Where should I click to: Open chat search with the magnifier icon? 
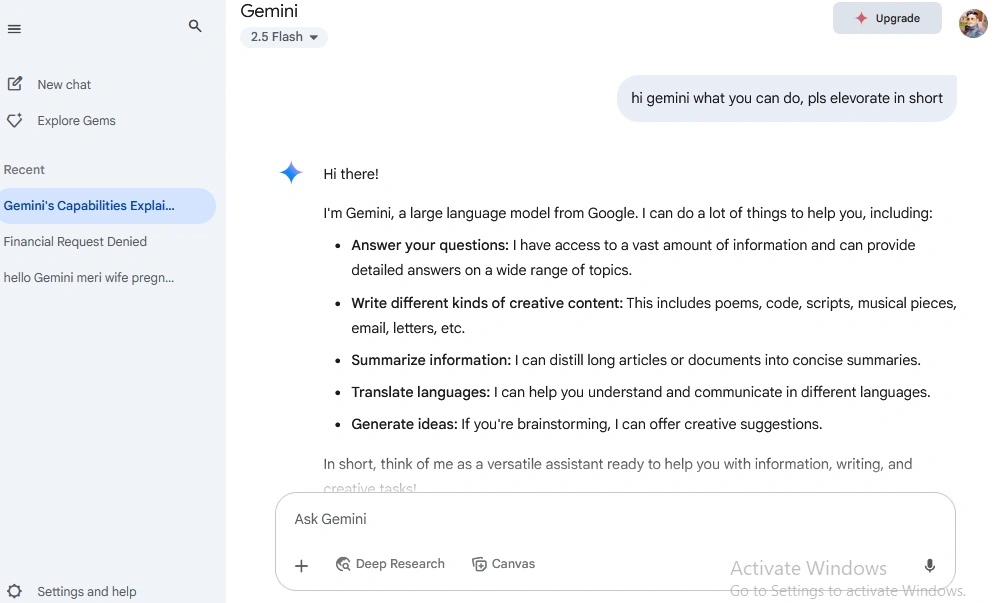click(x=195, y=26)
